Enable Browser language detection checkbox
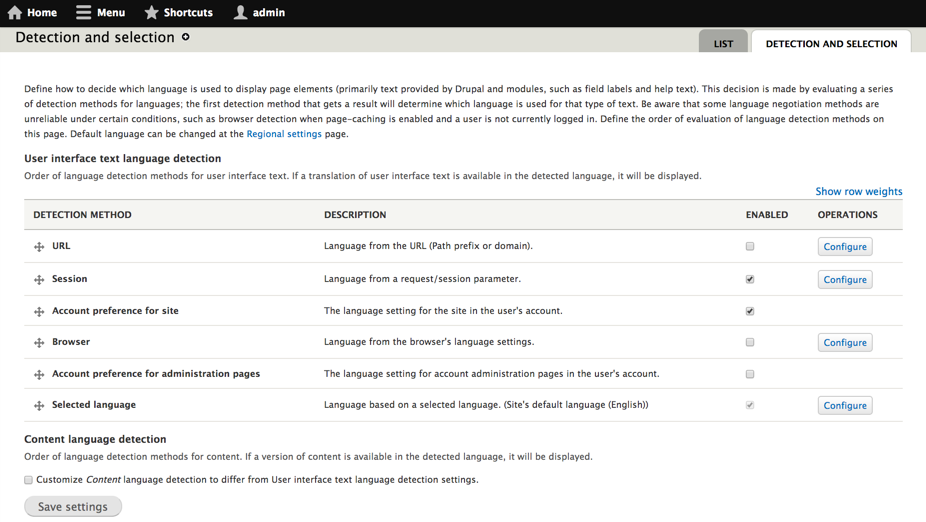 pyautogui.click(x=750, y=342)
